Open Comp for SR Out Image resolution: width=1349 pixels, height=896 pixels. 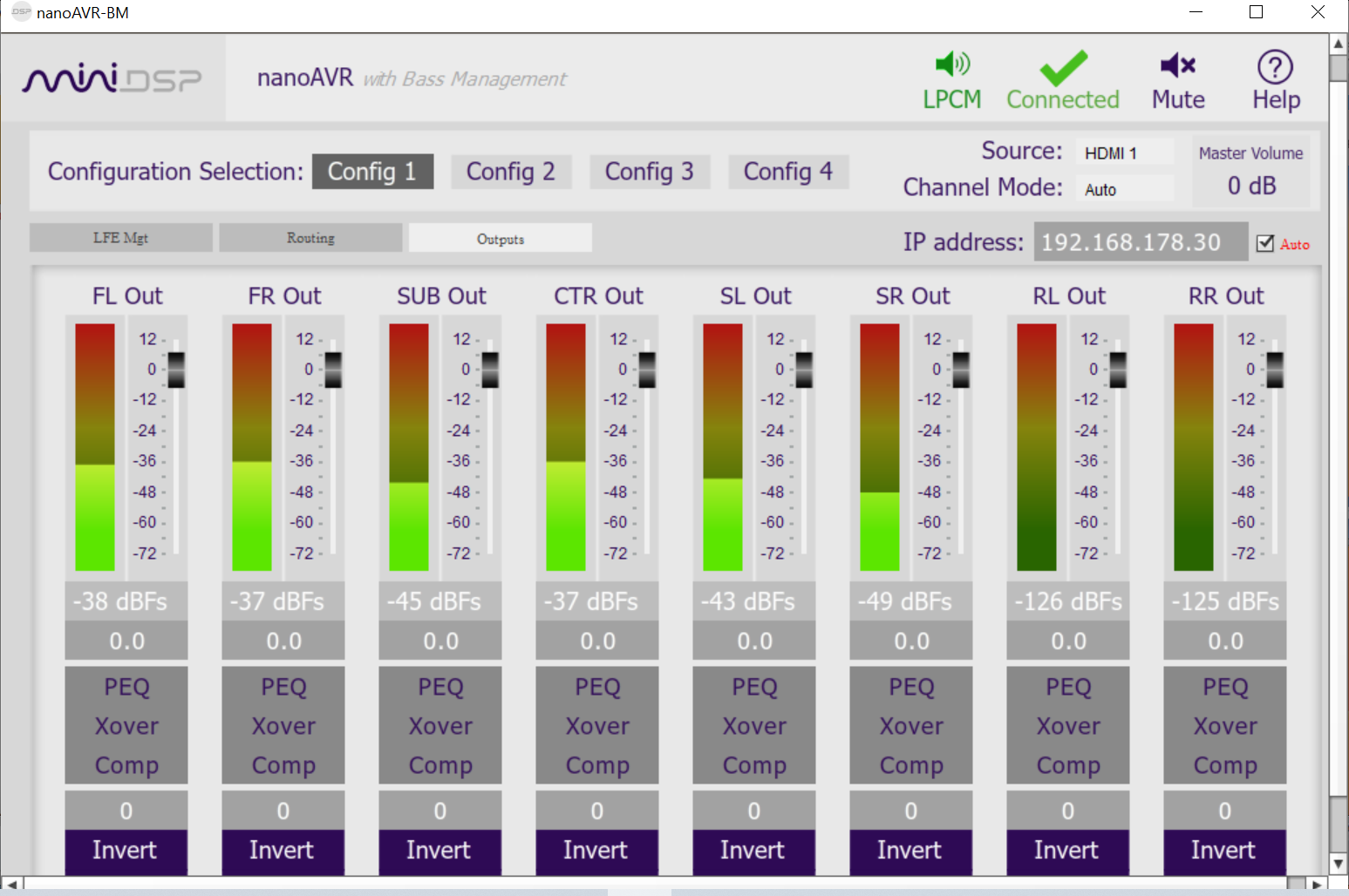point(911,765)
